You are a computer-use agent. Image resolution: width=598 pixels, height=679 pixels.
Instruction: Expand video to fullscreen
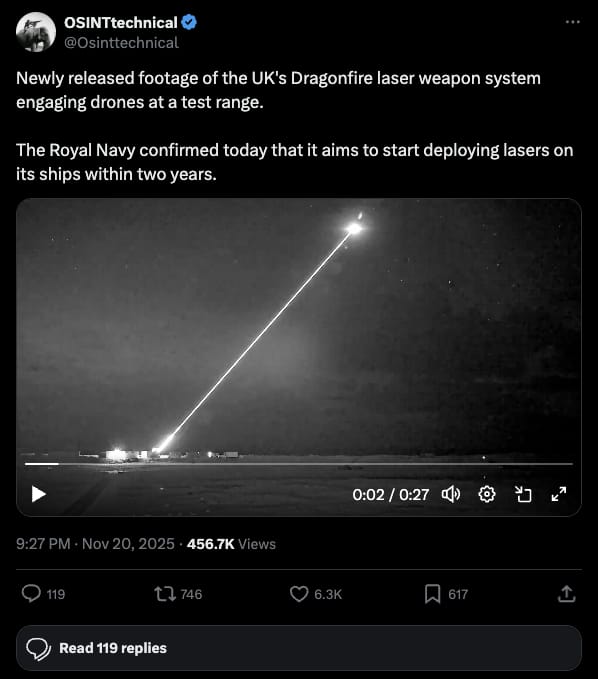pos(559,494)
